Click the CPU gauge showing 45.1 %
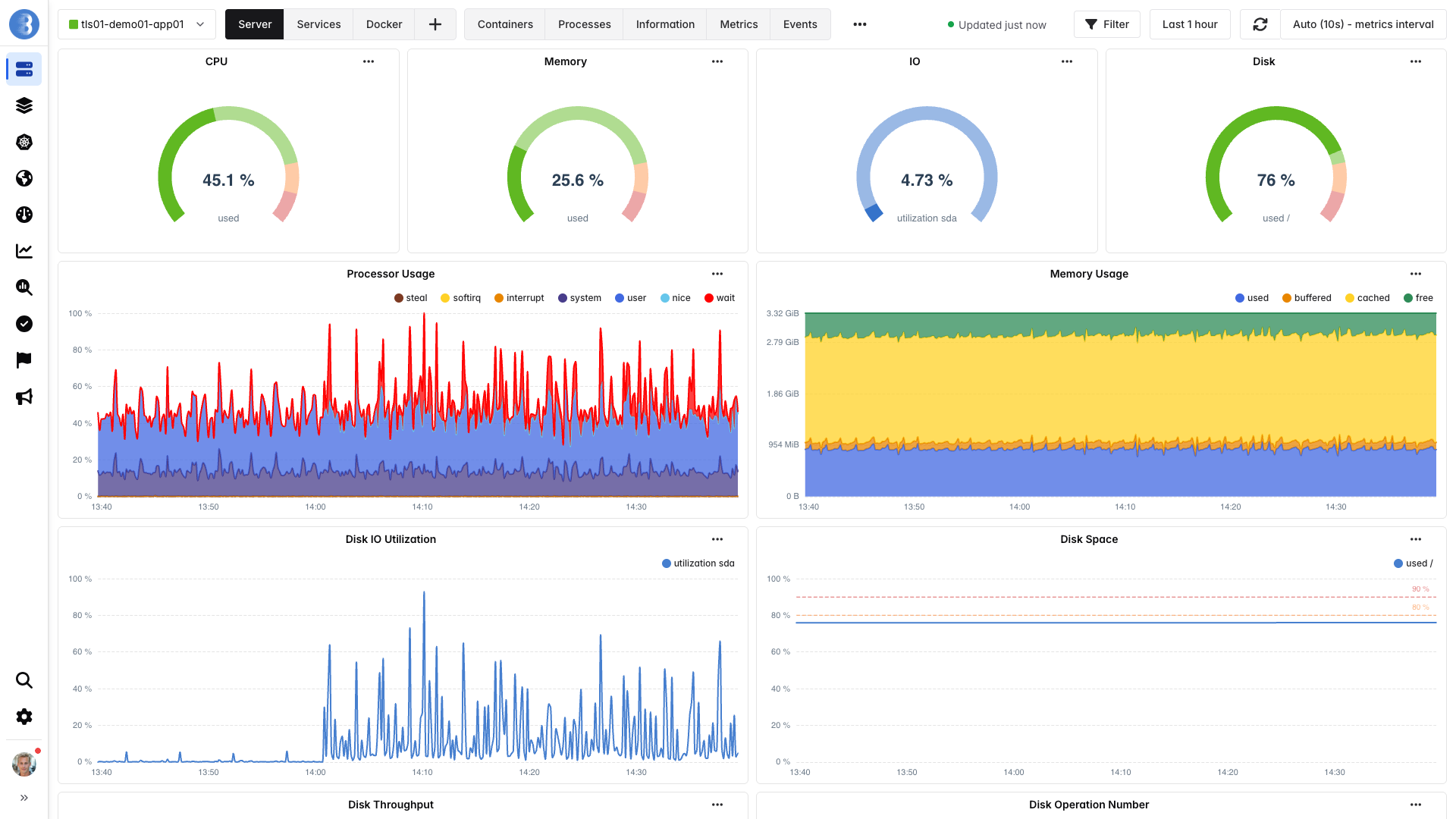This screenshot has height=819, width=1456. [x=228, y=165]
